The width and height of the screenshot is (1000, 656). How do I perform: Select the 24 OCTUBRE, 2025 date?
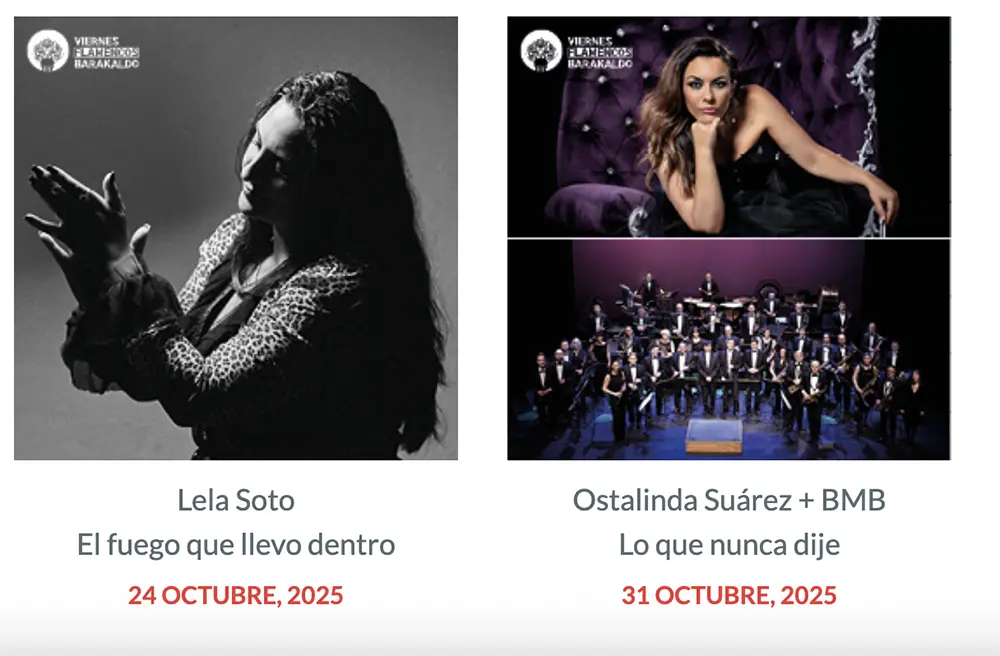236,595
